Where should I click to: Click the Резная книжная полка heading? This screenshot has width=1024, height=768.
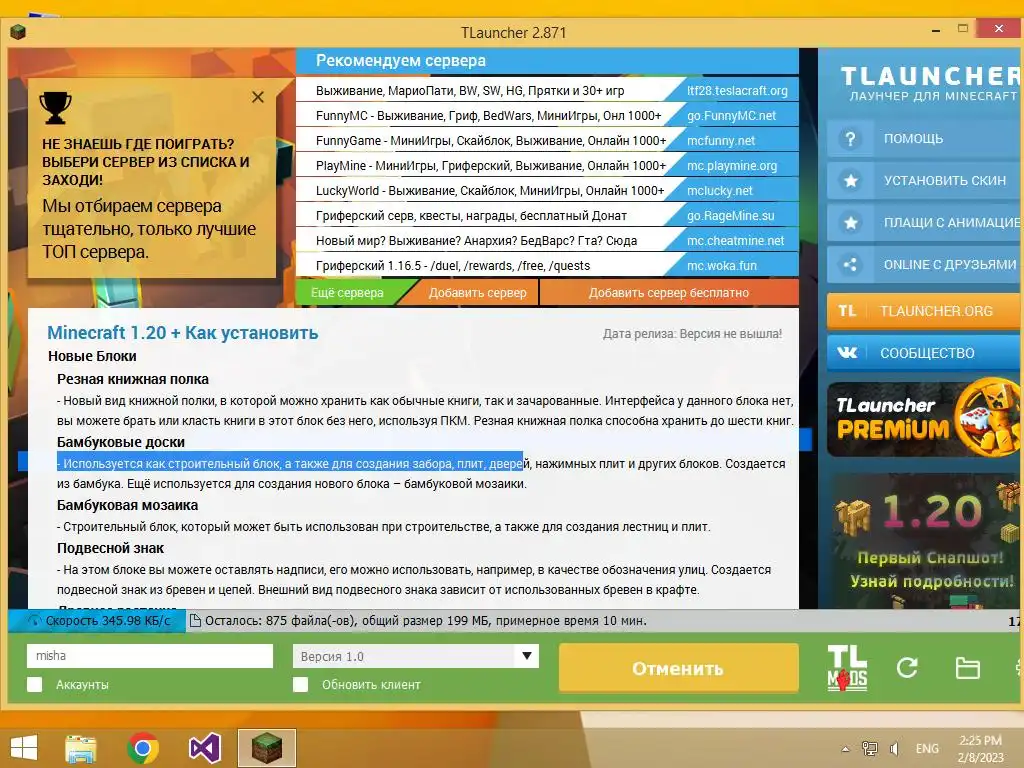[133, 379]
